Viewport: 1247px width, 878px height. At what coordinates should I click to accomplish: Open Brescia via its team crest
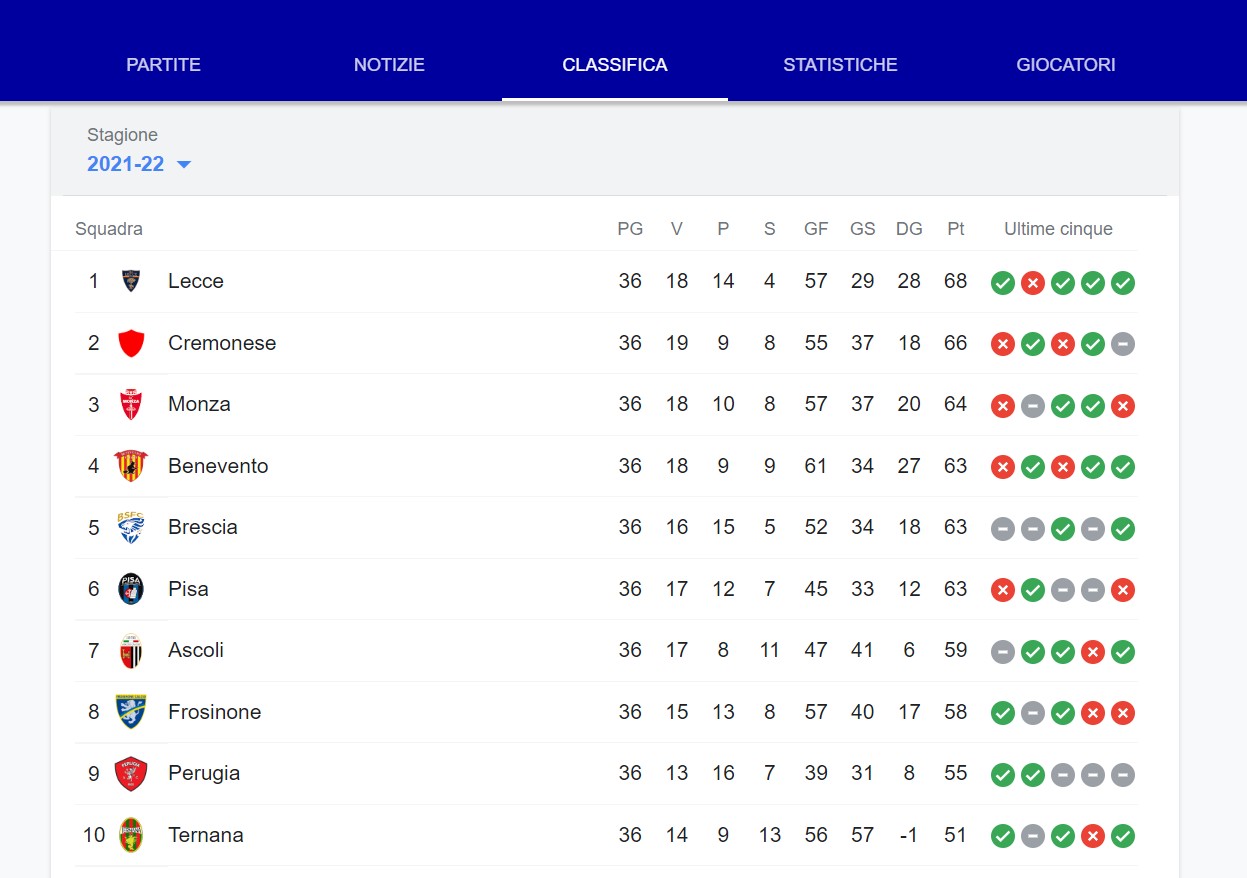(131, 527)
